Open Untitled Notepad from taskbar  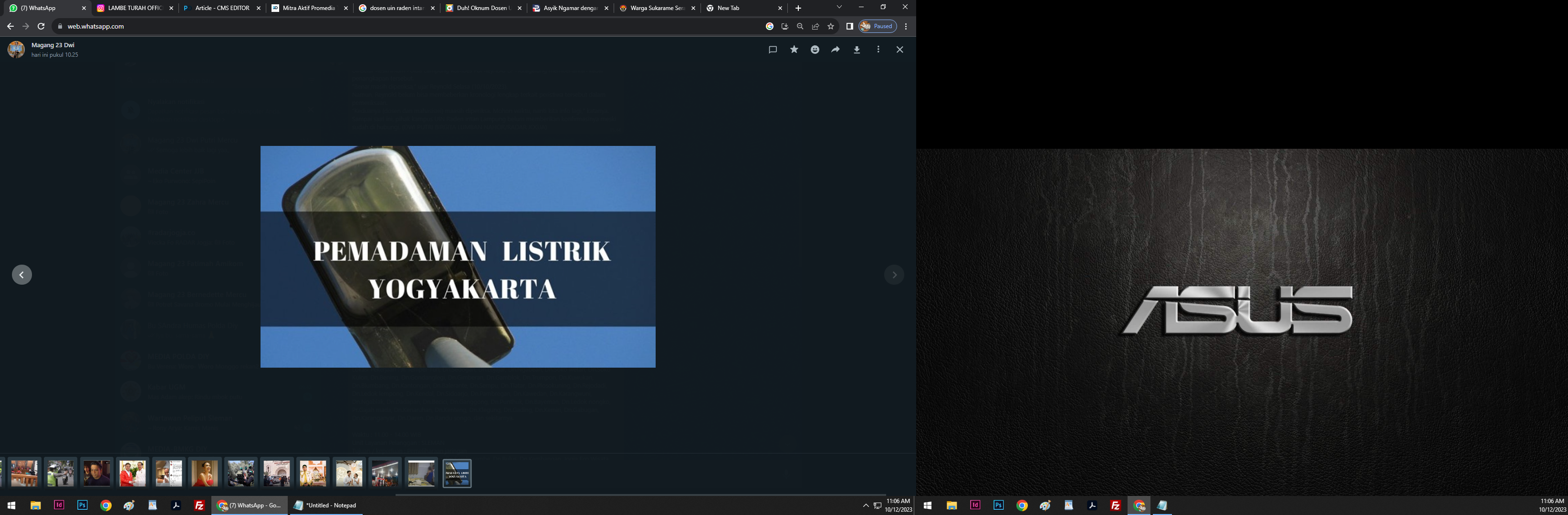[x=325, y=505]
